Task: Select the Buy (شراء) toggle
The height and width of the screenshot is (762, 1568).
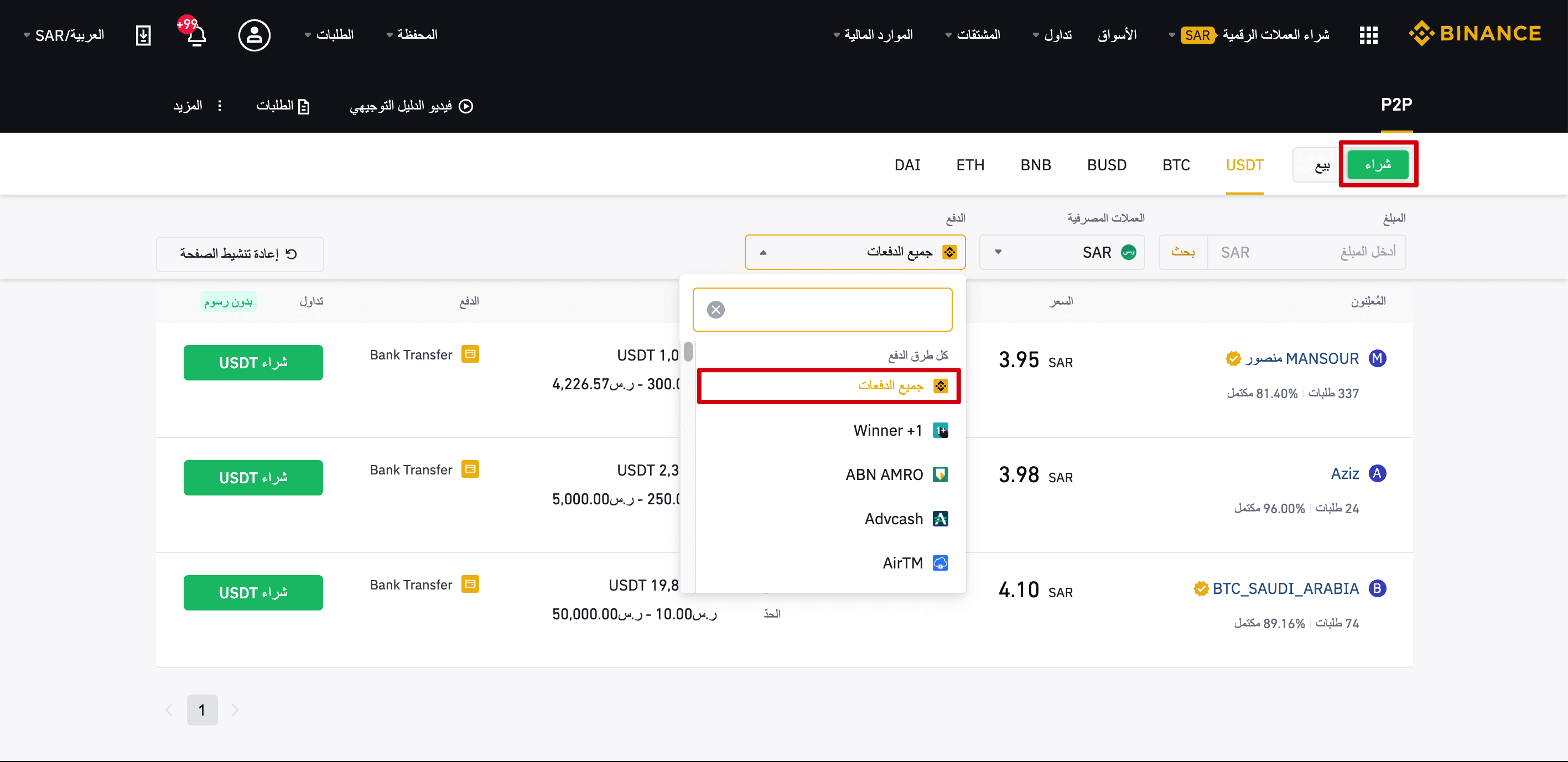Action: tap(1378, 164)
